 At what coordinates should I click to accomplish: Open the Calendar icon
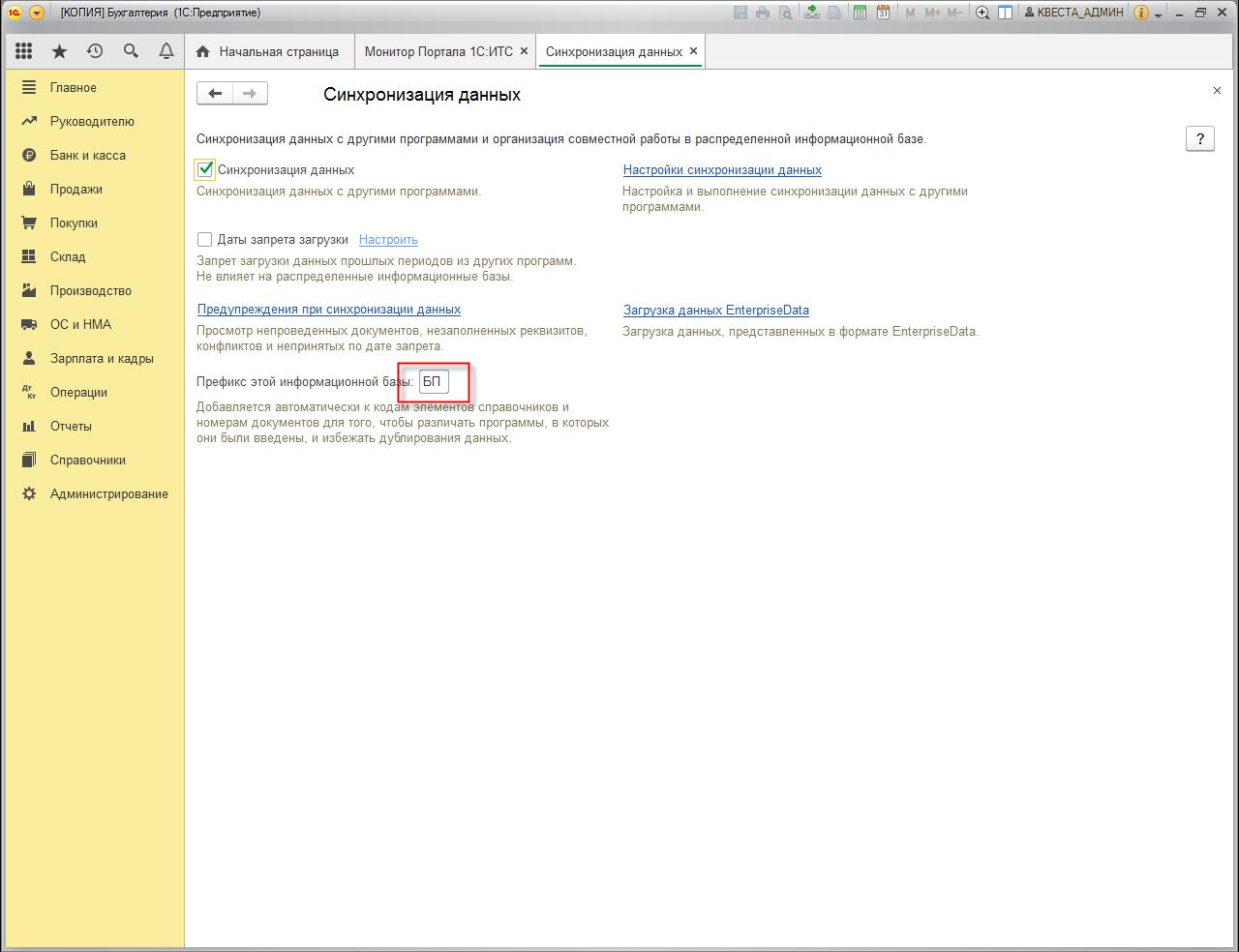(883, 13)
